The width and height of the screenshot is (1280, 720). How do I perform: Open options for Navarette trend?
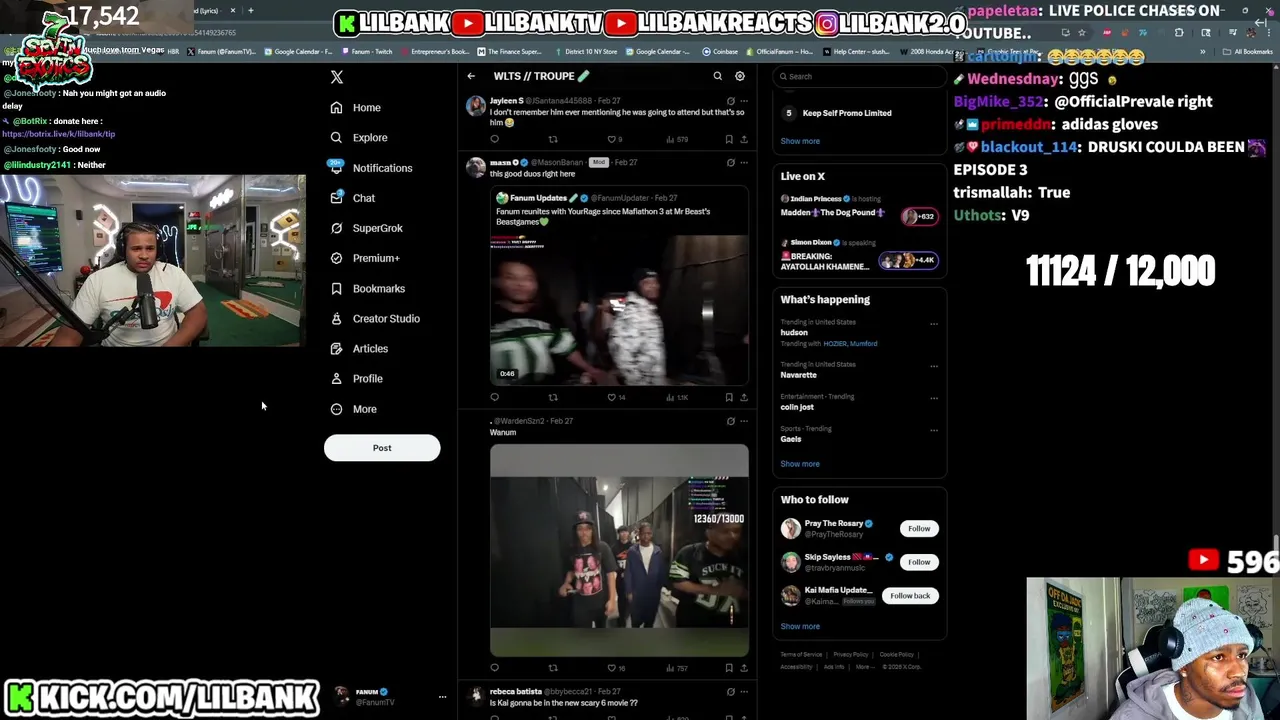pyautogui.click(x=934, y=365)
